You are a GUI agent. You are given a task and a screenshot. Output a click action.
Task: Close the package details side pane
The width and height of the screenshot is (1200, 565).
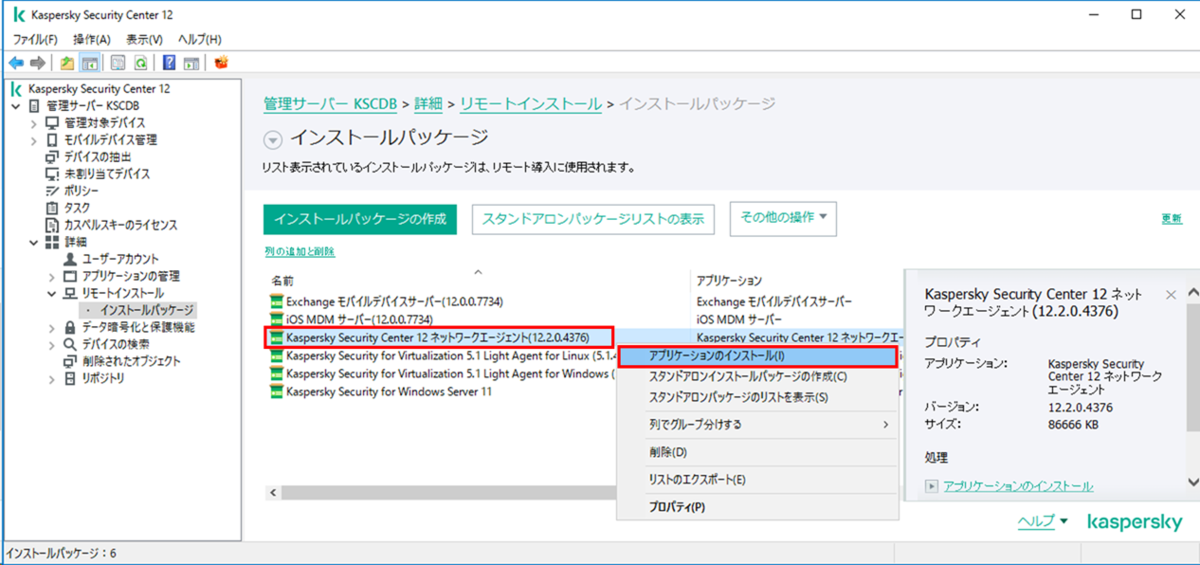[1171, 295]
